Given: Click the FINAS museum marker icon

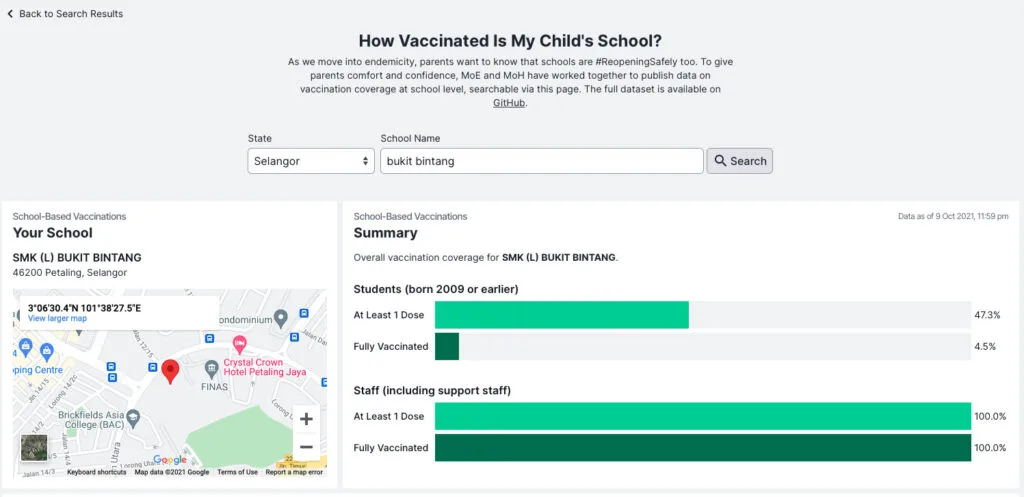Looking at the screenshot, I should 211,369.
